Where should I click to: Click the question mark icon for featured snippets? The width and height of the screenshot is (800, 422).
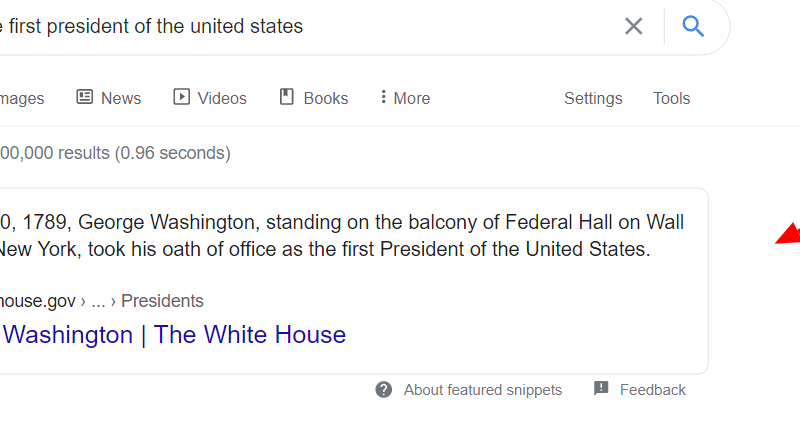click(x=384, y=389)
